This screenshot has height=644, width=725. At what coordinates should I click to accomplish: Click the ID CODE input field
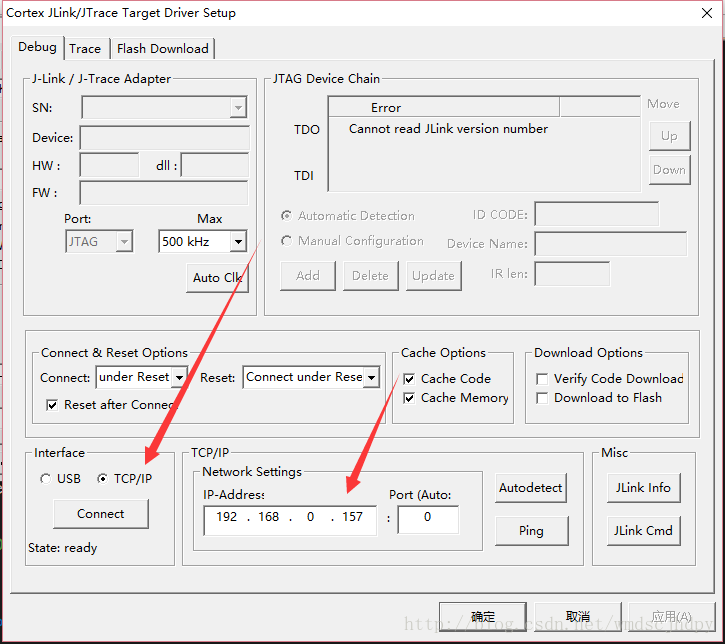tap(596, 214)
